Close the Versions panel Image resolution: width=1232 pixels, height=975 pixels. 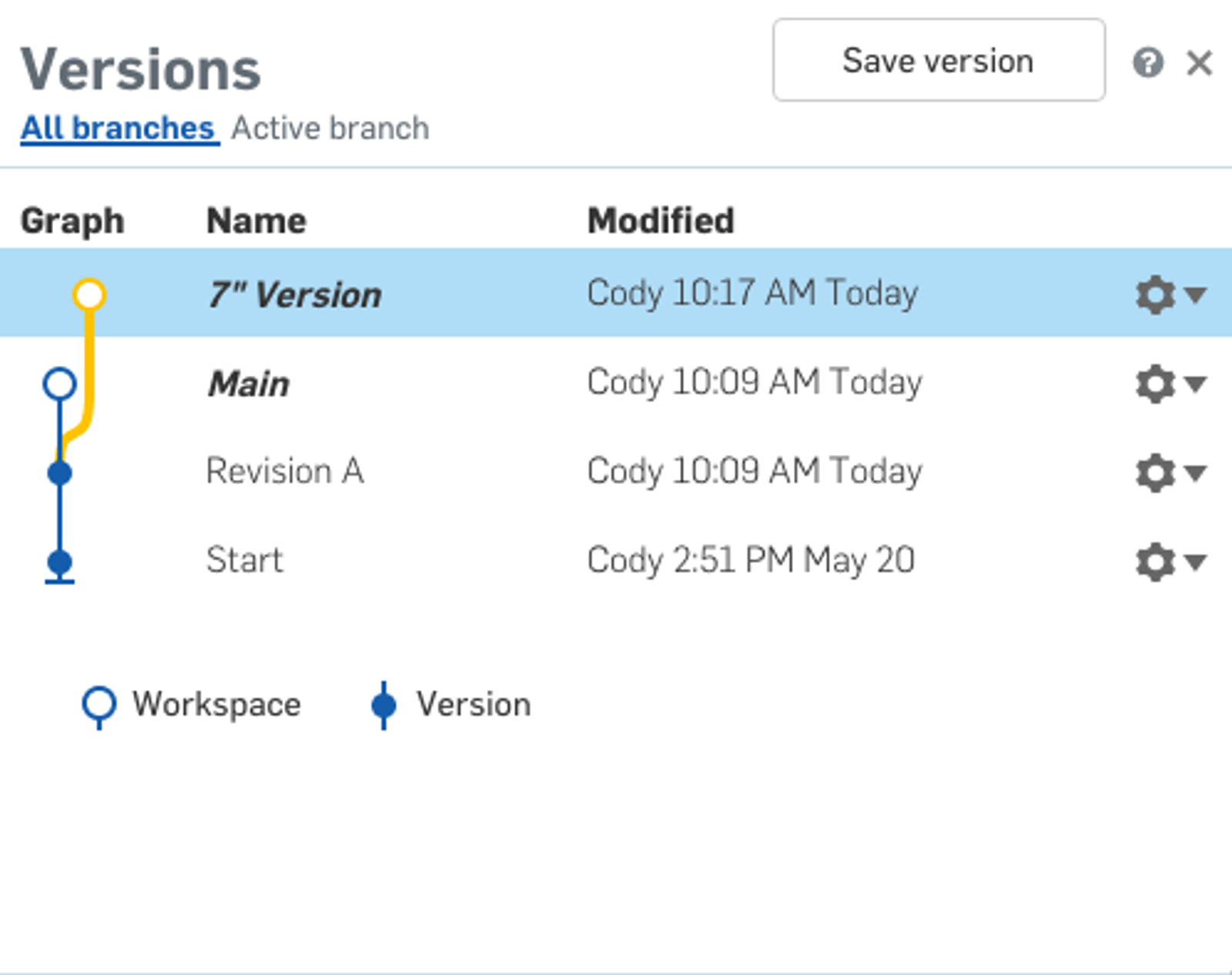(1200, 63)
